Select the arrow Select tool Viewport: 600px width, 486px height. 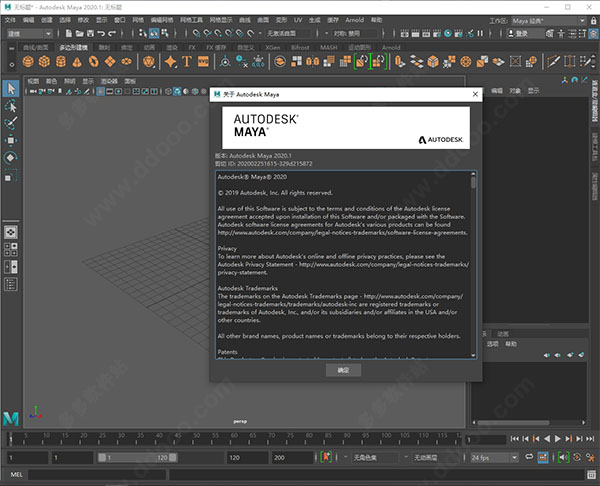(11, 89)
